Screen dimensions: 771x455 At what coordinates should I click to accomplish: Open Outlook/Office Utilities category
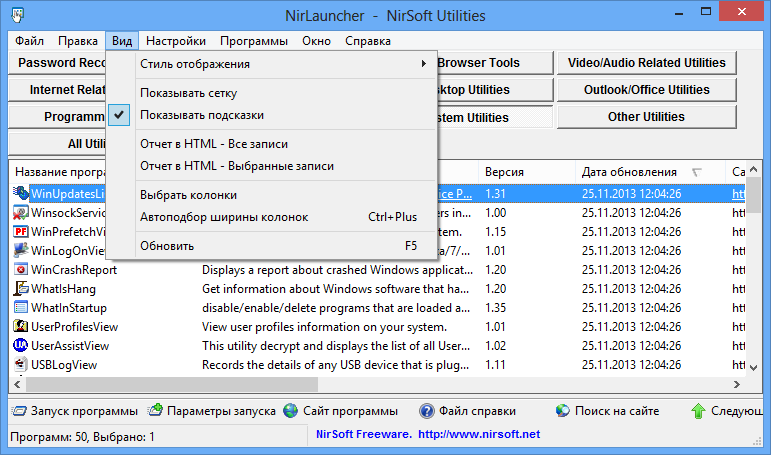coord(647,90)
